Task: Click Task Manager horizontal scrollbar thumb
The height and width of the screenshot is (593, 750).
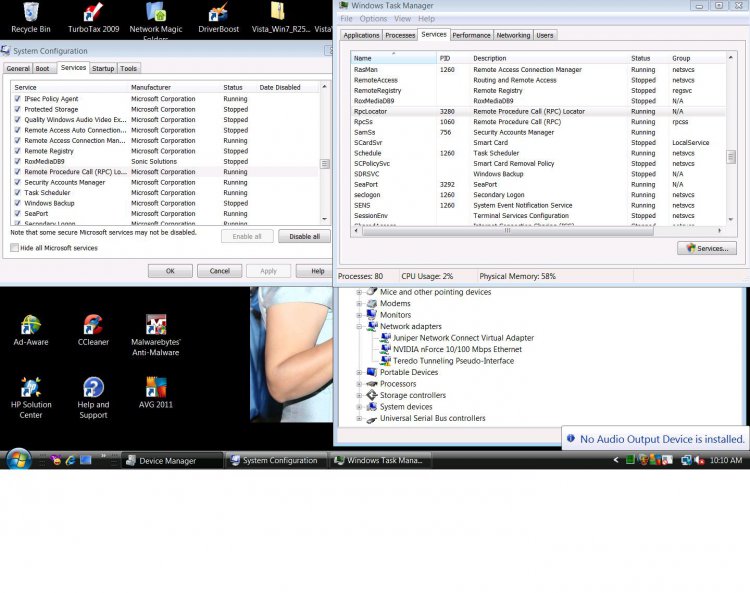Action: pyautogui.click(x=507, y=231)
